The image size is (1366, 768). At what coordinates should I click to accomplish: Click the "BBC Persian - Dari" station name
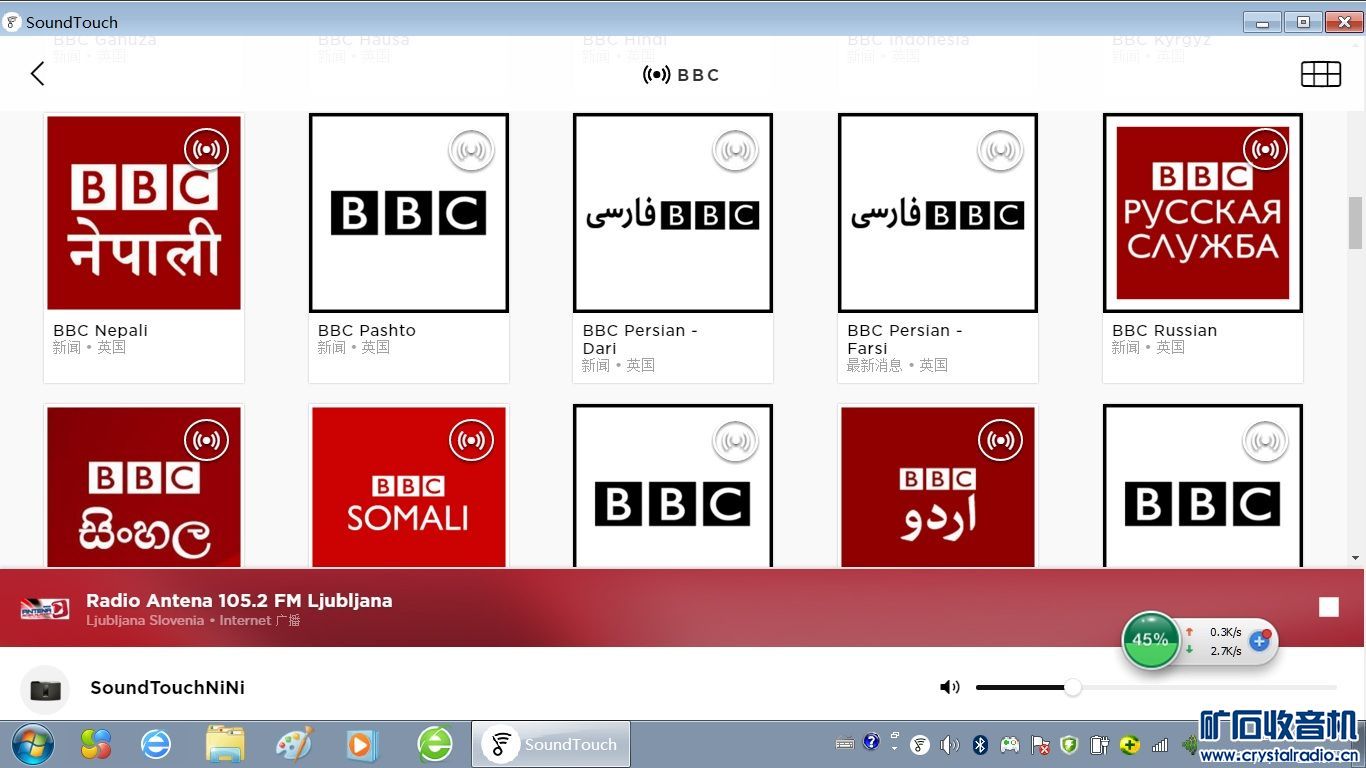point(640,339)
